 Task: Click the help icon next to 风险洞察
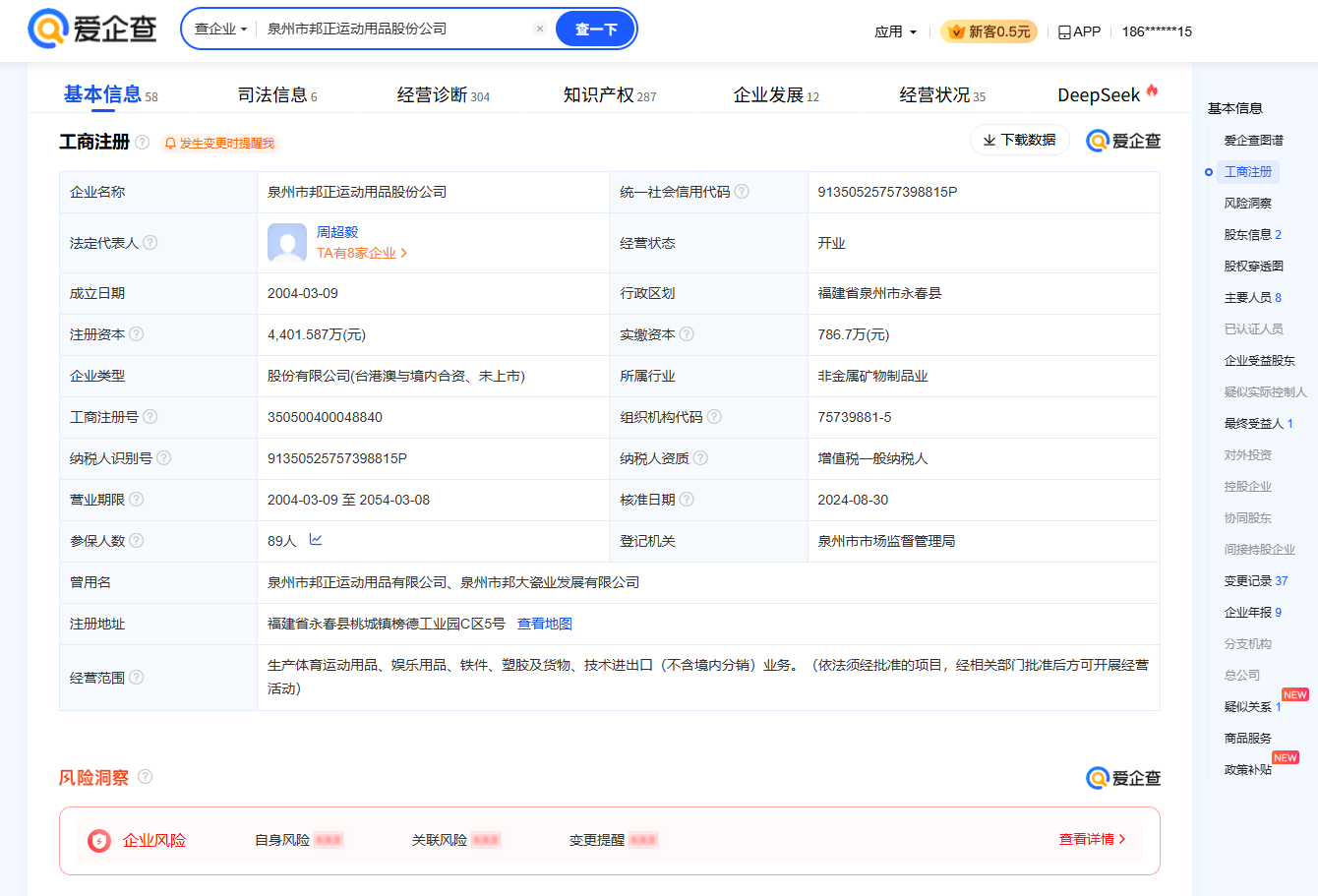tap(146, 777)
